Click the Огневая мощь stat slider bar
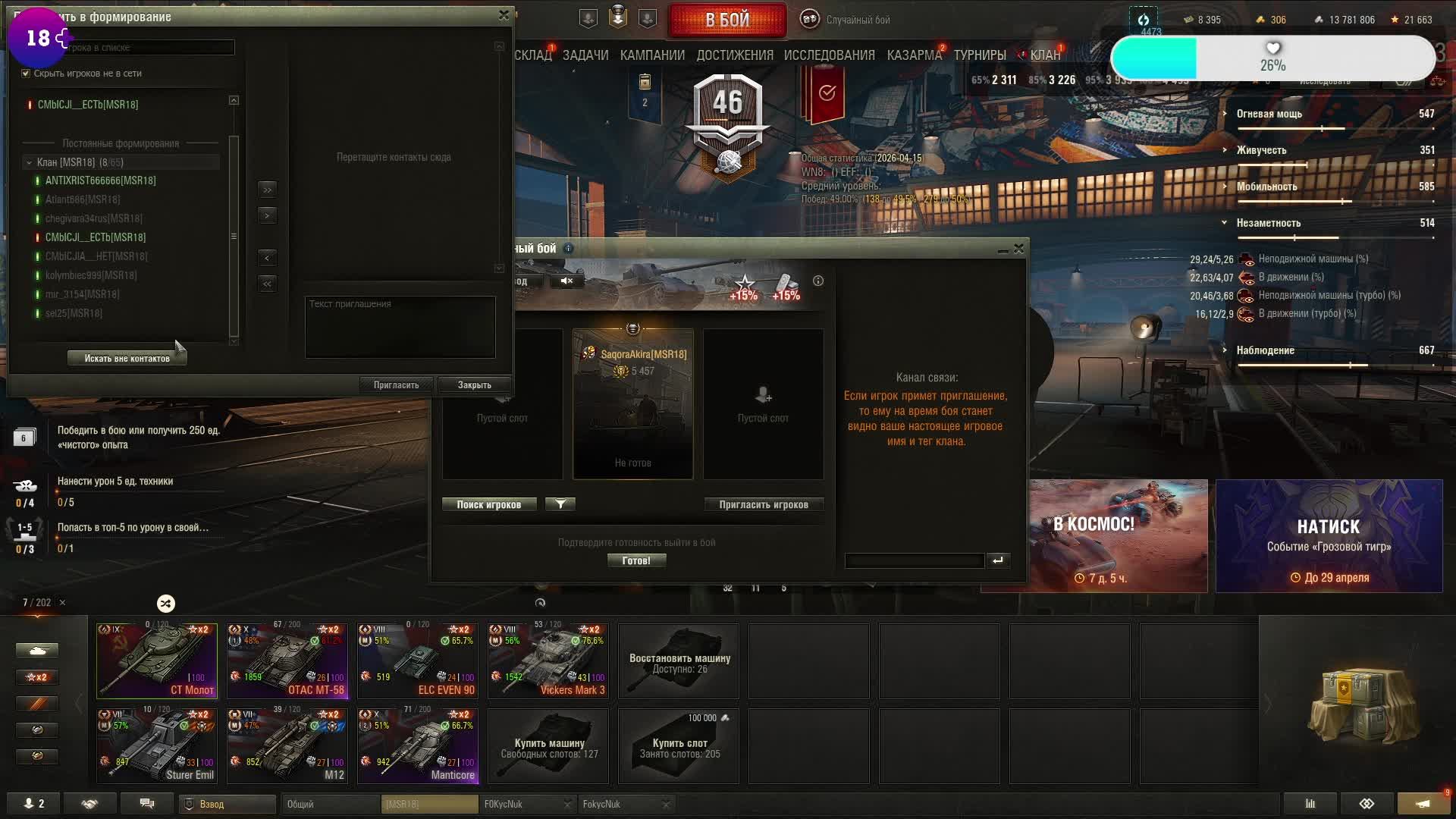Viewport: 1456px width, 819px height. click(1335, 129)
